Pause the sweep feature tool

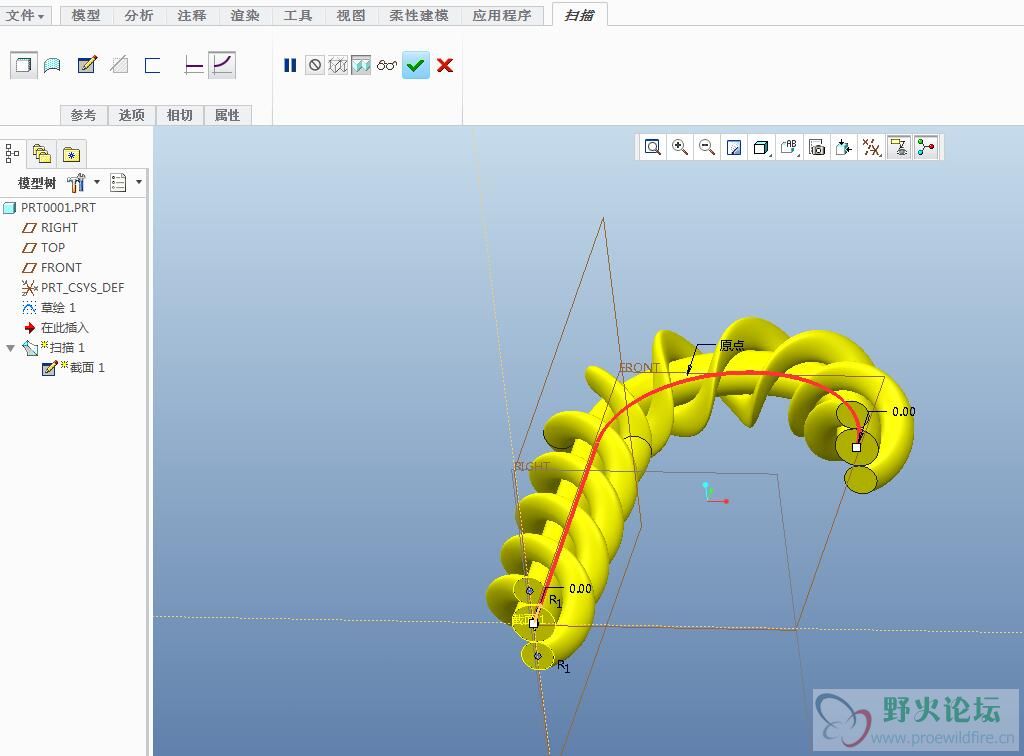point(290,65)
